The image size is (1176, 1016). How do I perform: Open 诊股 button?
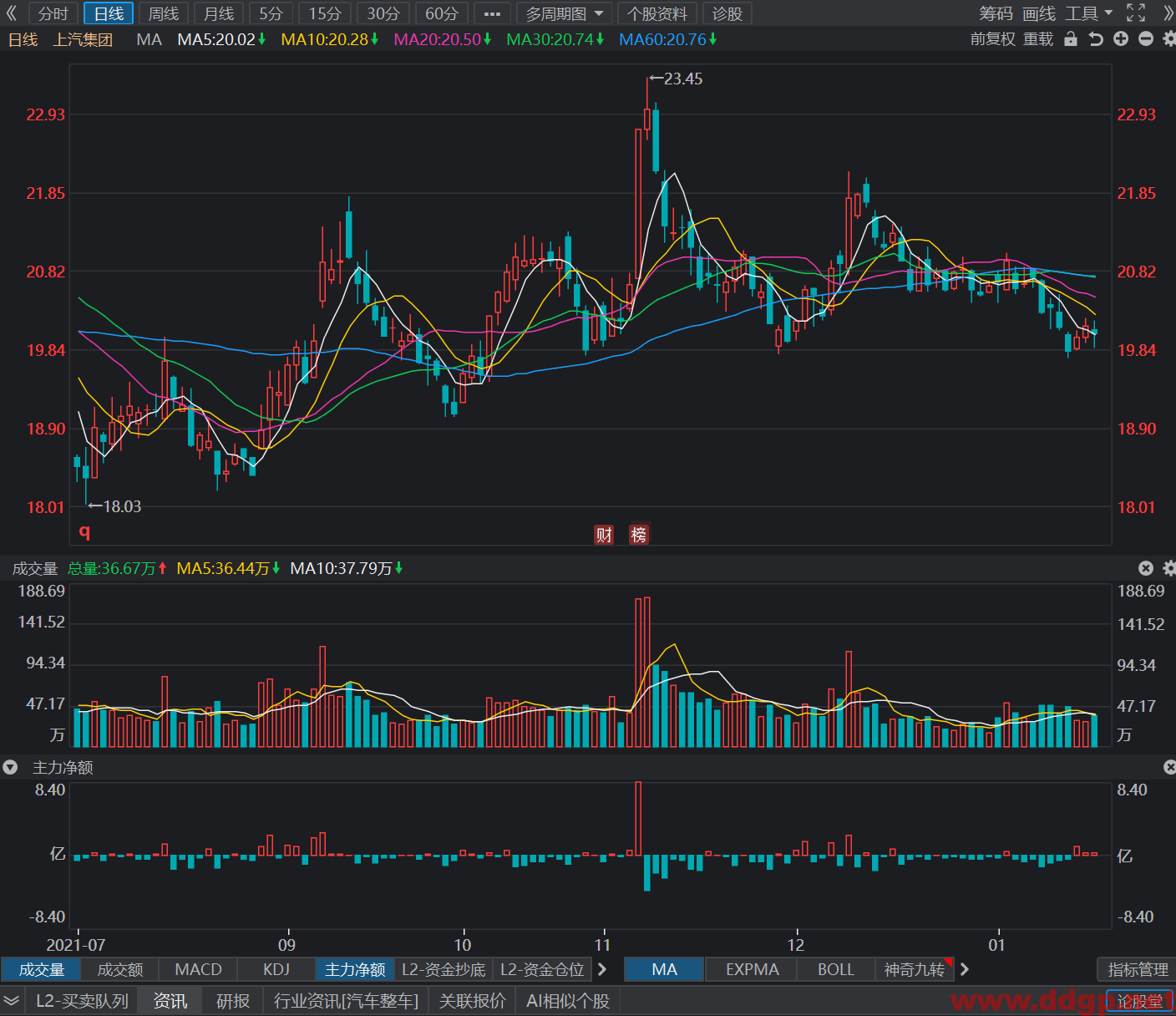pos(727,14)
